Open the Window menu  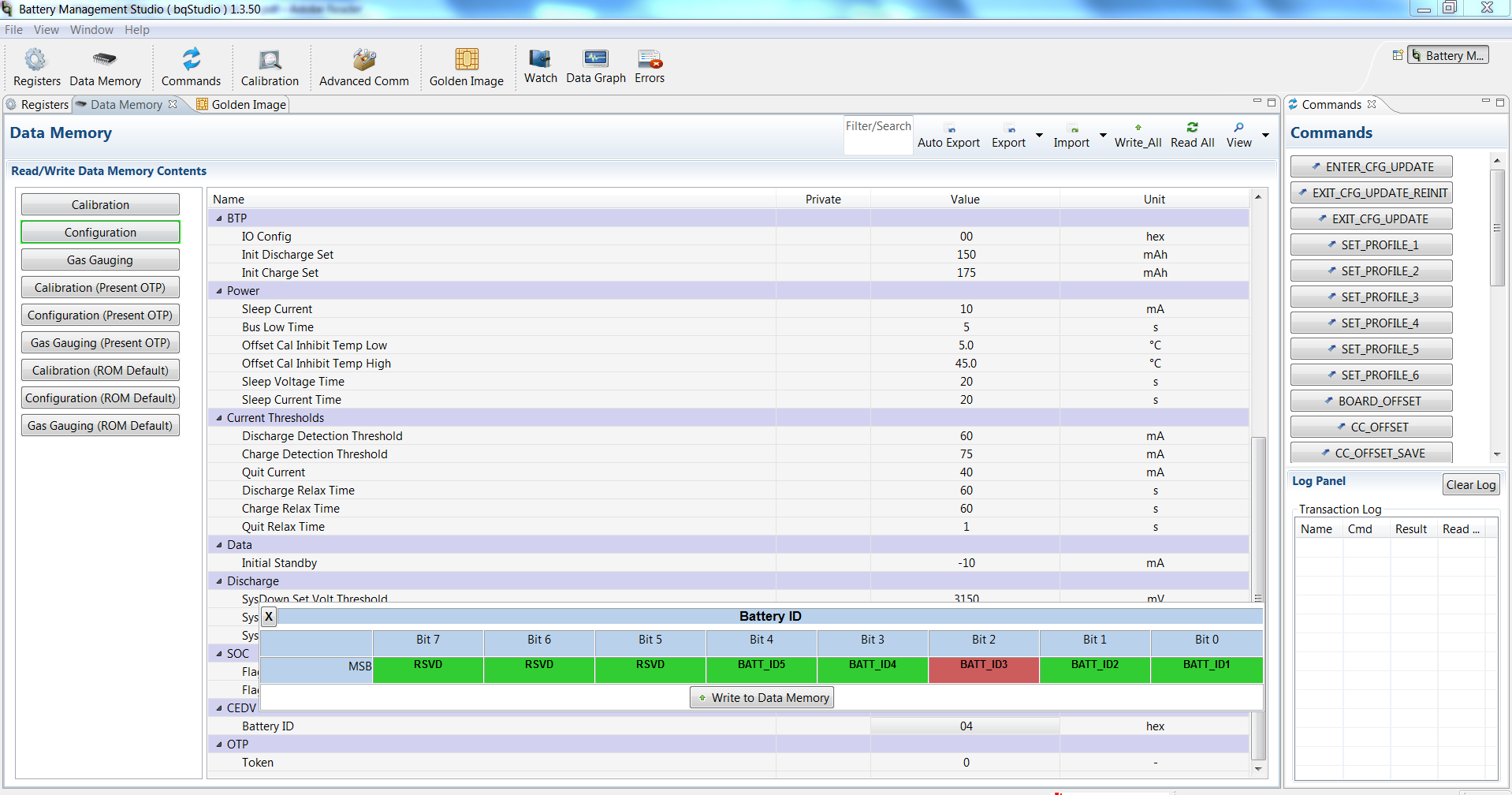tap(91, 30)
